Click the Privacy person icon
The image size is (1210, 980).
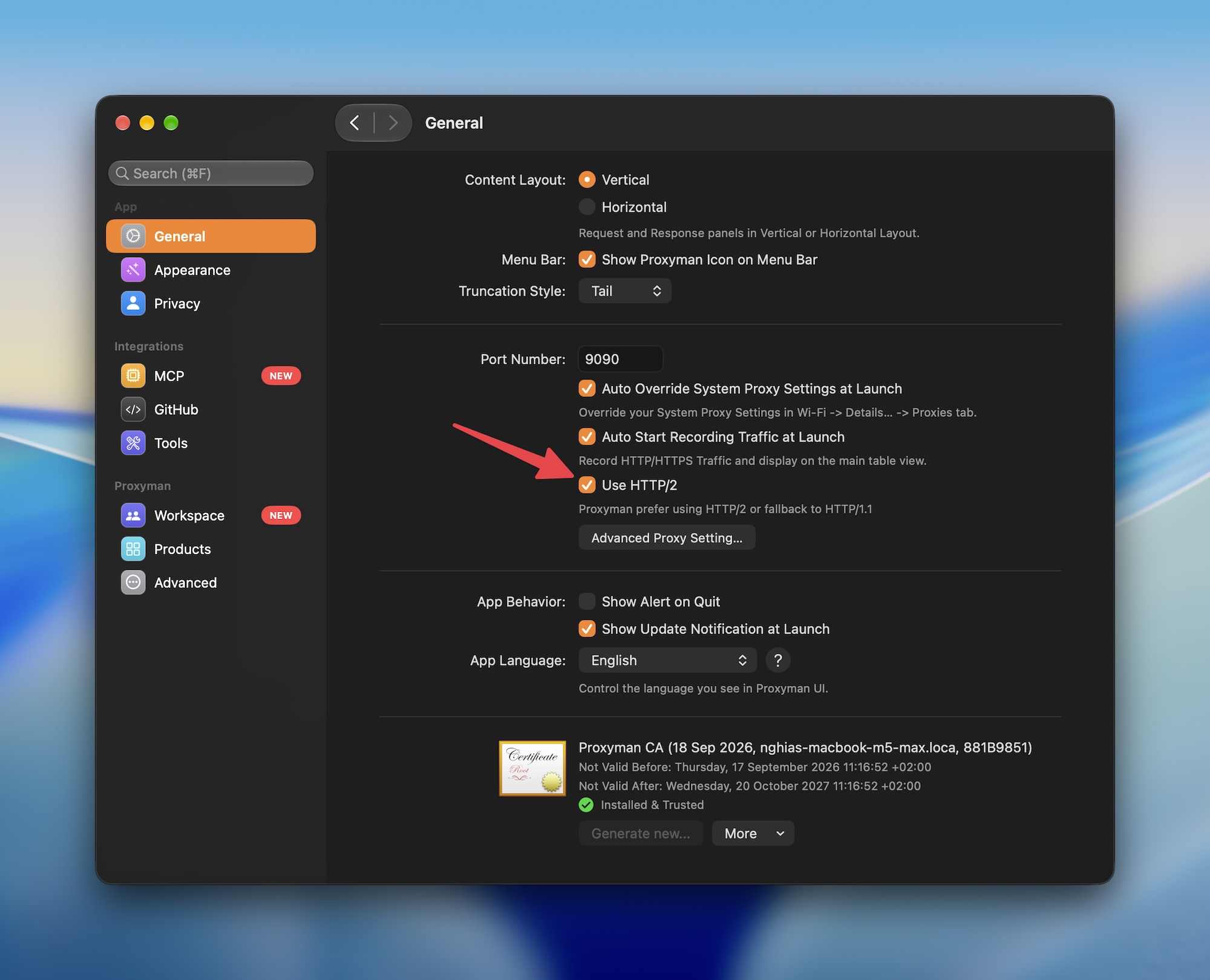coord(133,303)
